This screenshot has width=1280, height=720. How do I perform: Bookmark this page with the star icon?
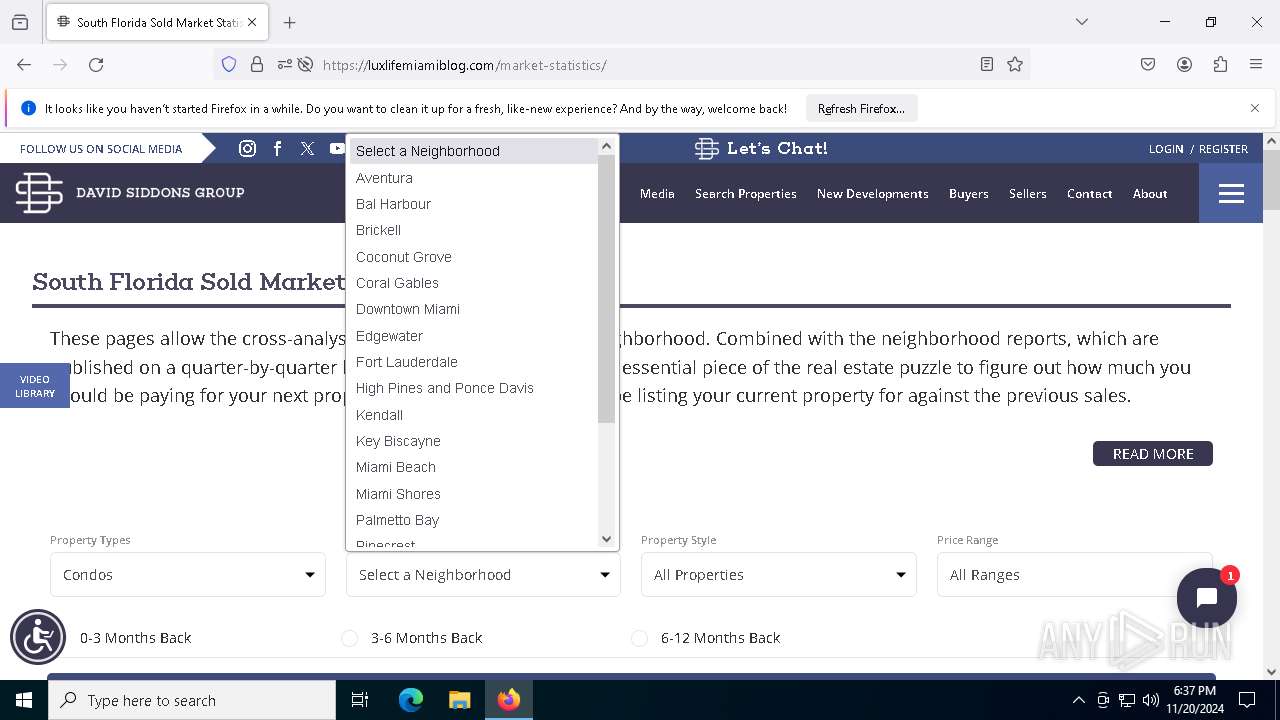point(1015,64)
